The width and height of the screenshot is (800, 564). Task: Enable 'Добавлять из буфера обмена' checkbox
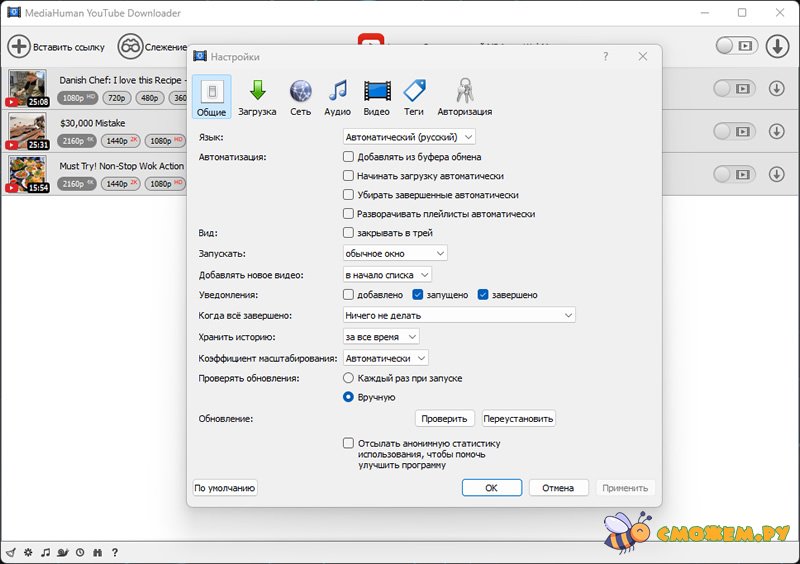[x=349, y=157]
